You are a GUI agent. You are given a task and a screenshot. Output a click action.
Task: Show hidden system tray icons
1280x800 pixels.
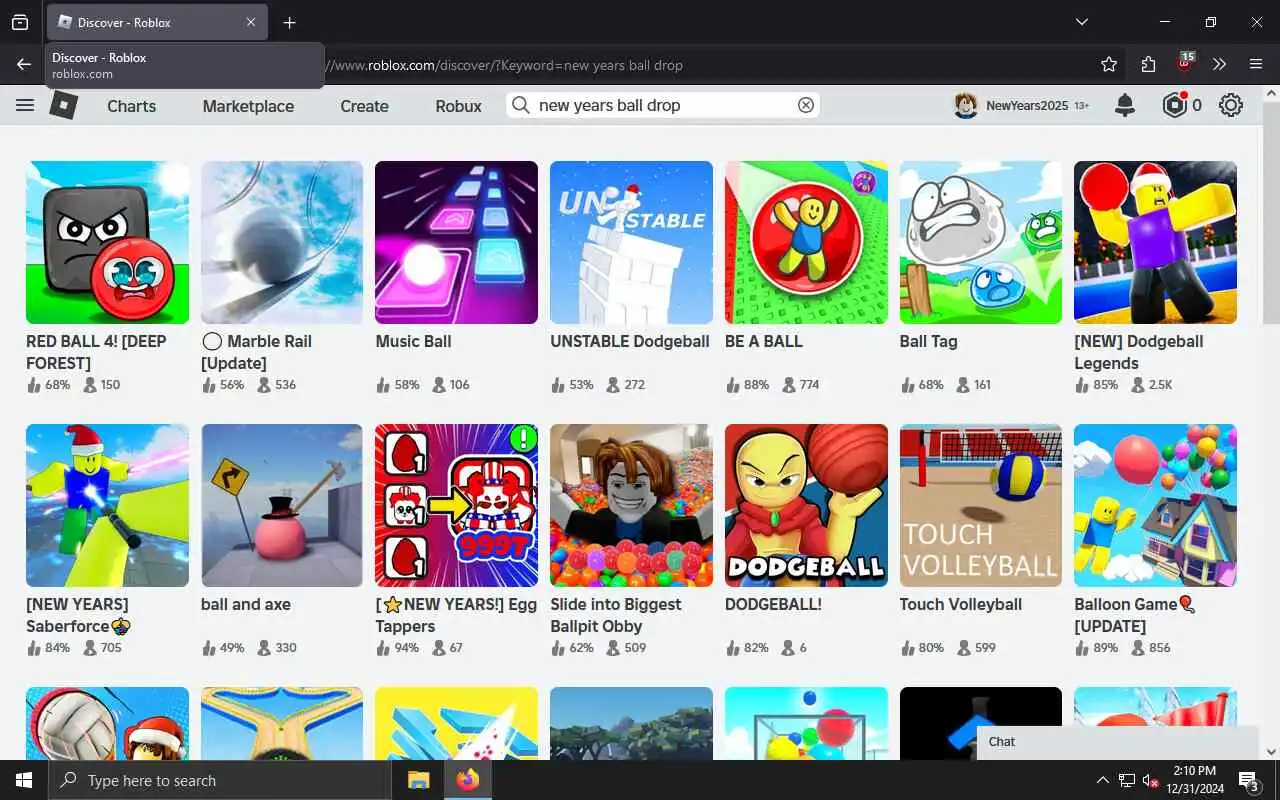1102,780
